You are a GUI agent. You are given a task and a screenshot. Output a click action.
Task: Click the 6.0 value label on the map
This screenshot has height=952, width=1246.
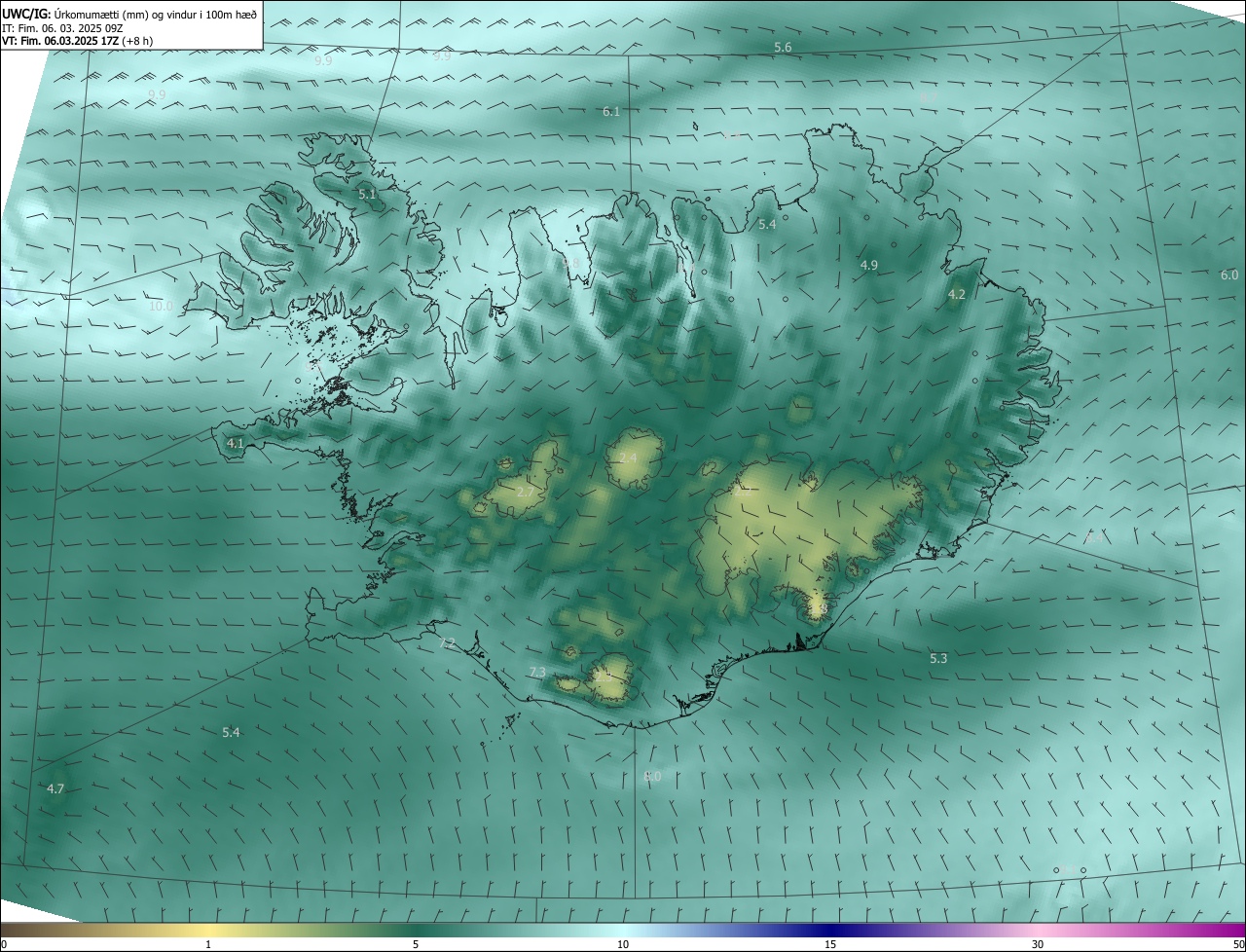[x=1229, y=275]
